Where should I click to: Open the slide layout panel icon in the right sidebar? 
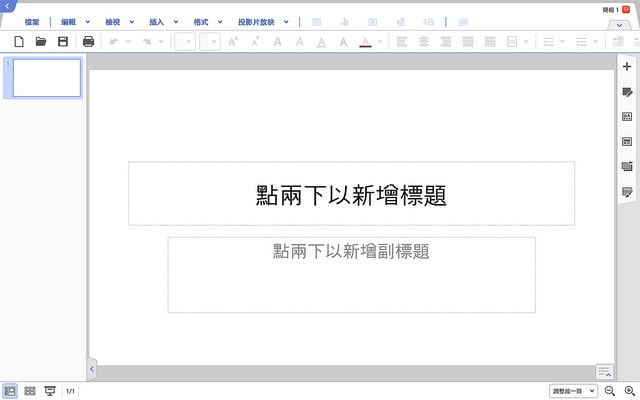(x=627, y=142)
